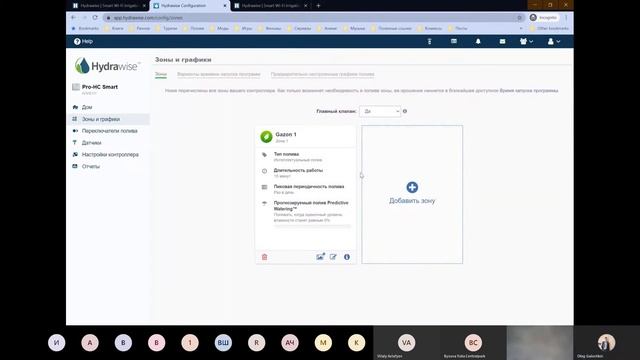
Task: Expand the user account dropdown in the header
Action: coord(554,41)
